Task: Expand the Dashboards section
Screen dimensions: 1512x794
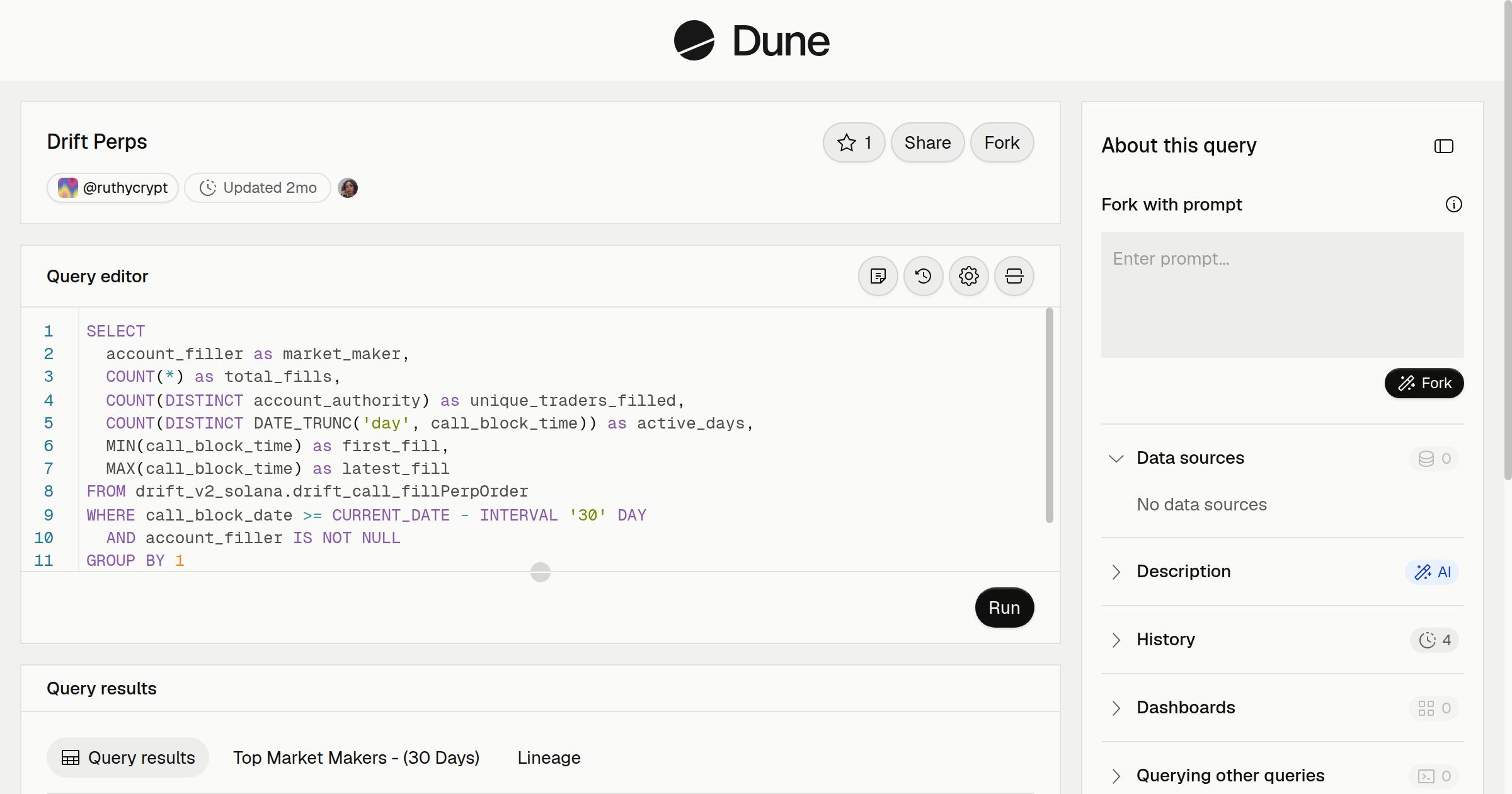Action: point(1116,708)
